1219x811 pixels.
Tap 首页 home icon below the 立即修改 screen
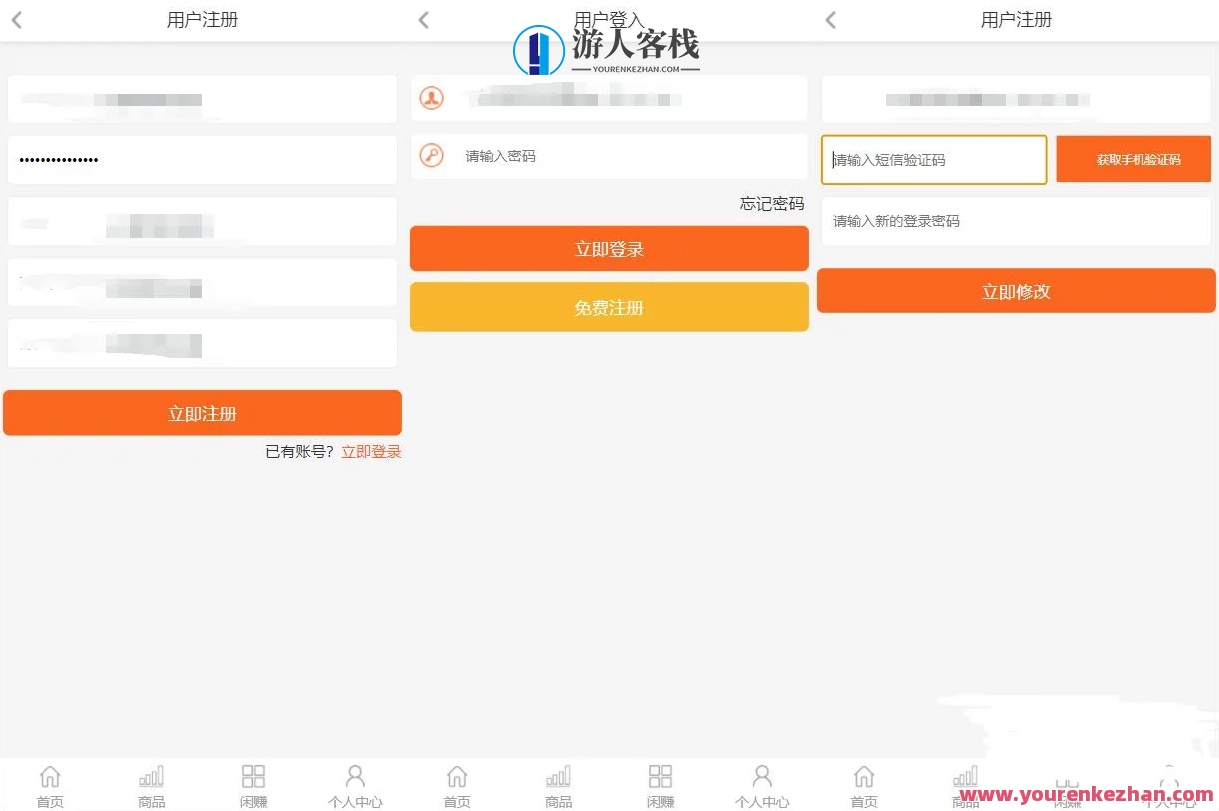pyautogui.click(x=864, y=777)
